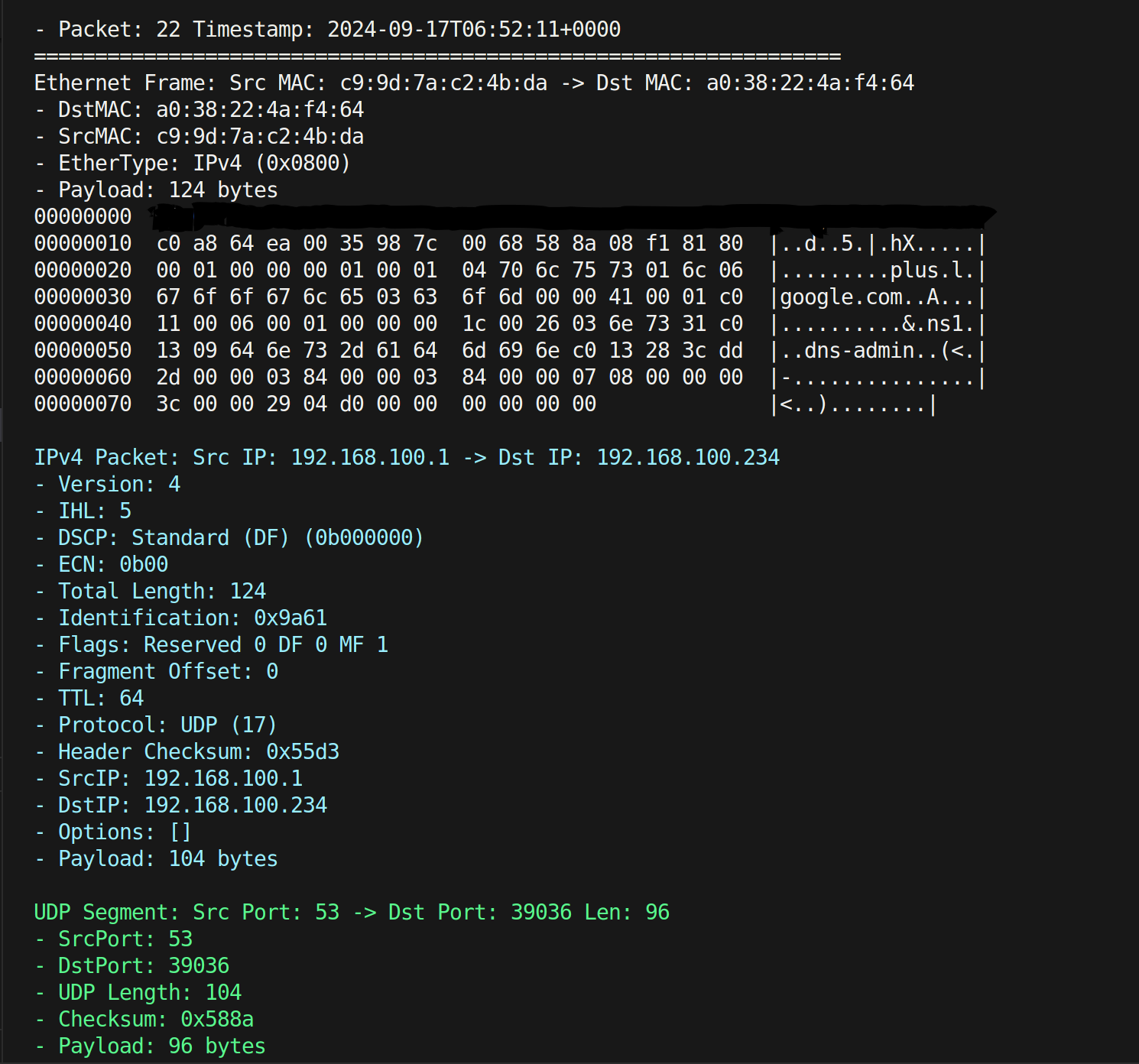Click the TTL: 64 line
Viewport: 1139px width, 1064px height.
click(x=89, y=699)
